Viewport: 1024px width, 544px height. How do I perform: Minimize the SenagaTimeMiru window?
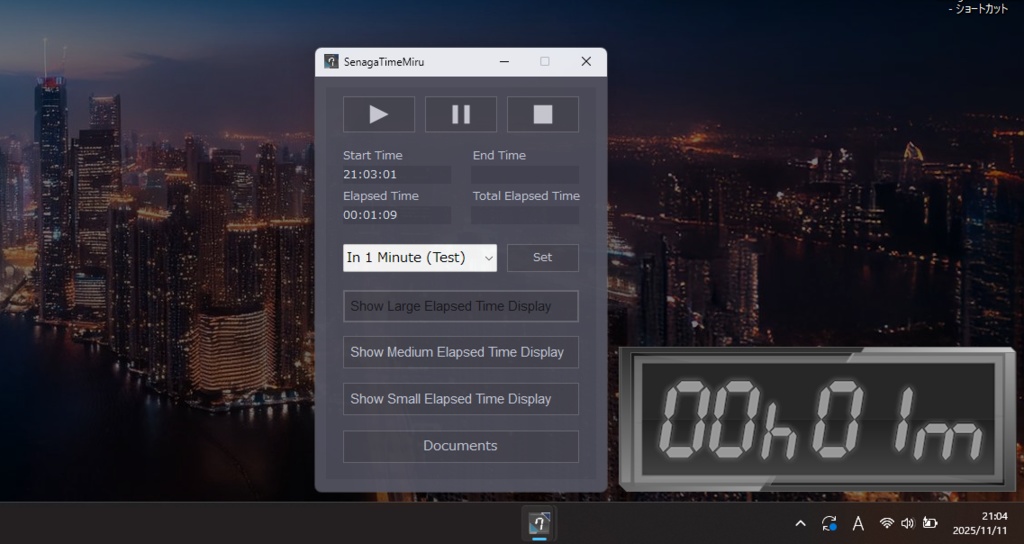point(504,61)
